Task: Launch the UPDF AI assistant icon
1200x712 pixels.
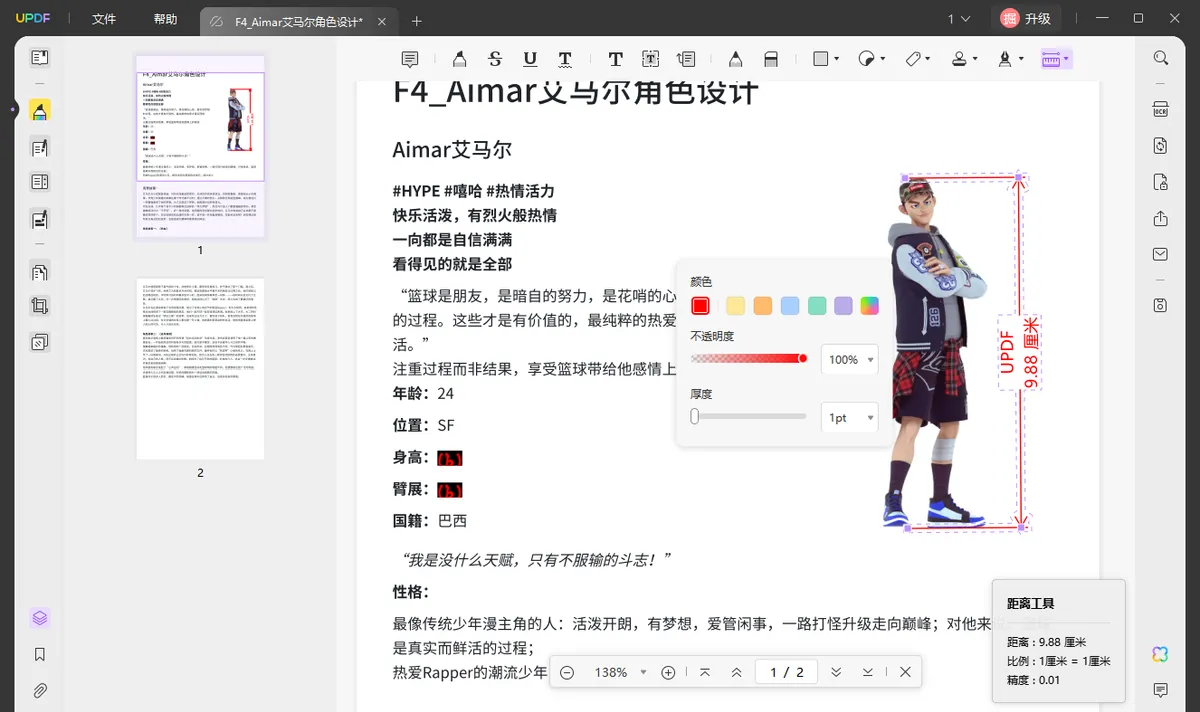Action: [x=1160, y=654]
